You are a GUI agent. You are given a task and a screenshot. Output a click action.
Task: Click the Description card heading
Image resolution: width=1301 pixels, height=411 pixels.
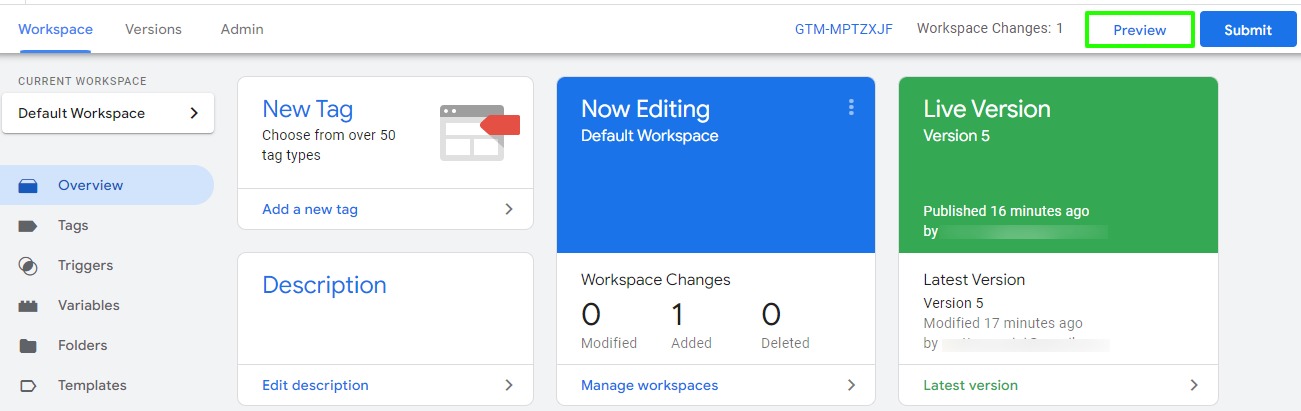[324, 285]
